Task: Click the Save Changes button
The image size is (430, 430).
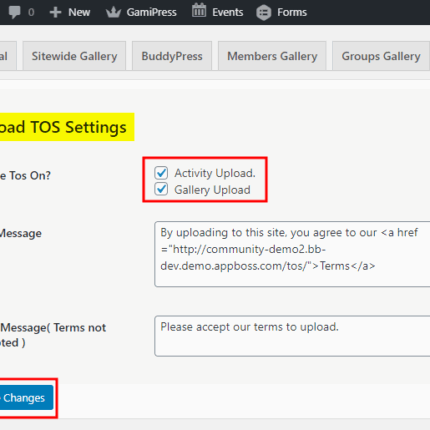Action: [x=26, y=398]
